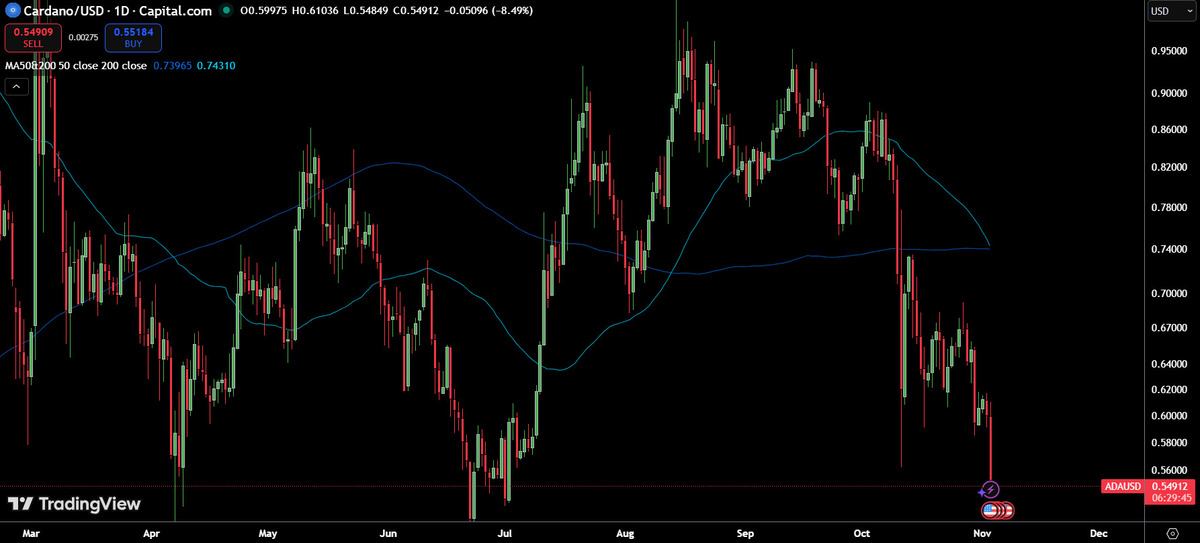Click the purple lightning bolt event icon
Image resolution: width=1200 pixels, height=543 pixels.
(x=989, y=489)
